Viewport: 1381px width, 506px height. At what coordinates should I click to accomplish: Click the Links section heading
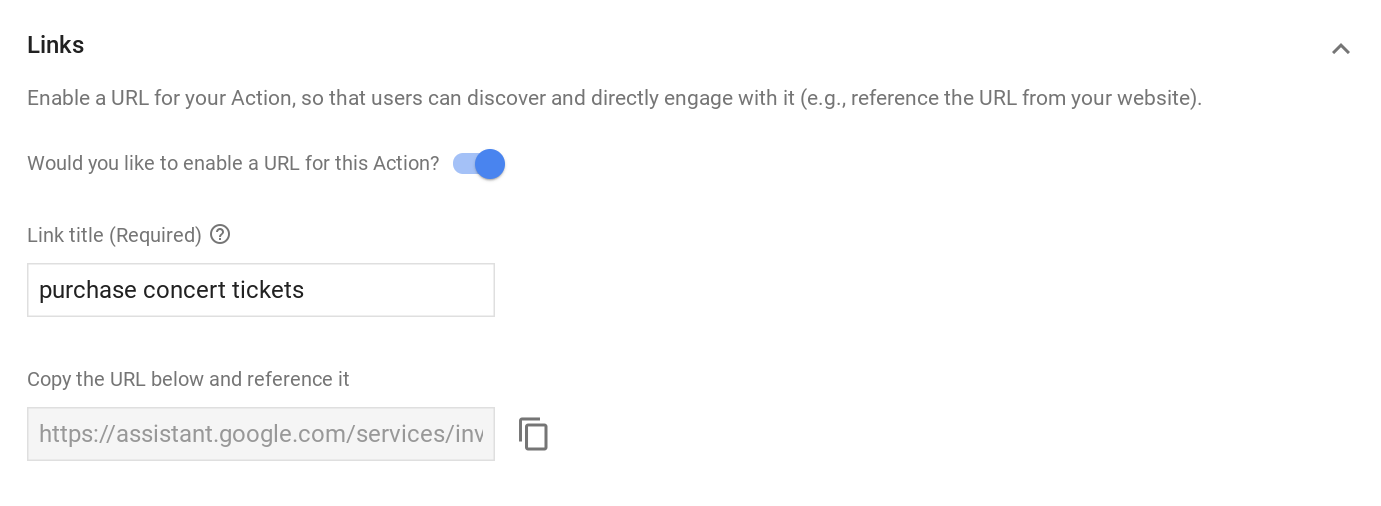click(56, 45)
